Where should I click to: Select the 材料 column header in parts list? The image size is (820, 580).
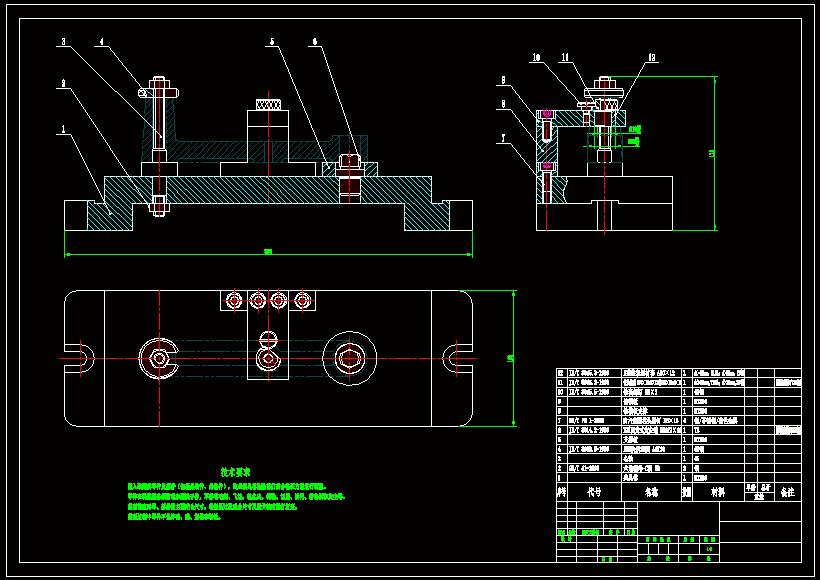[718, 492]
